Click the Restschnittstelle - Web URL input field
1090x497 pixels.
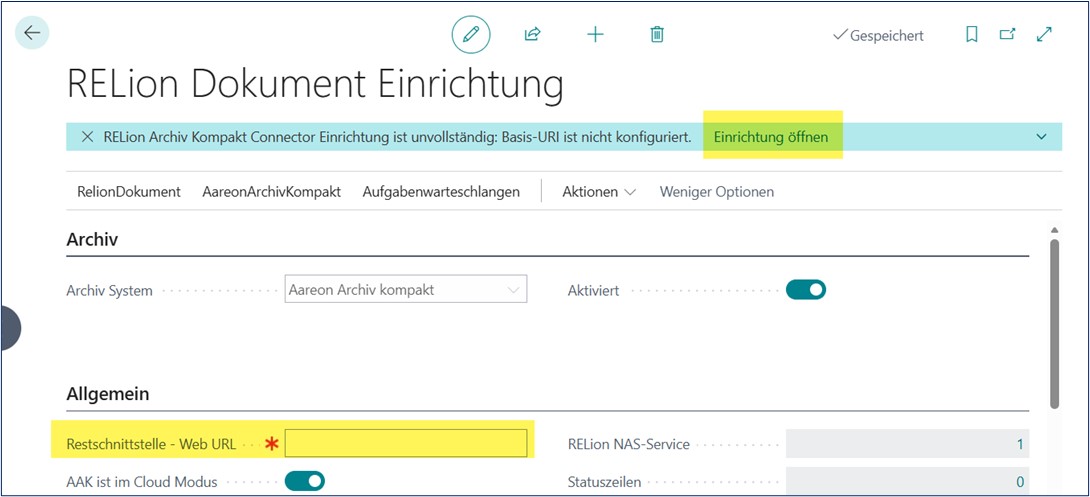click(406, 443)
